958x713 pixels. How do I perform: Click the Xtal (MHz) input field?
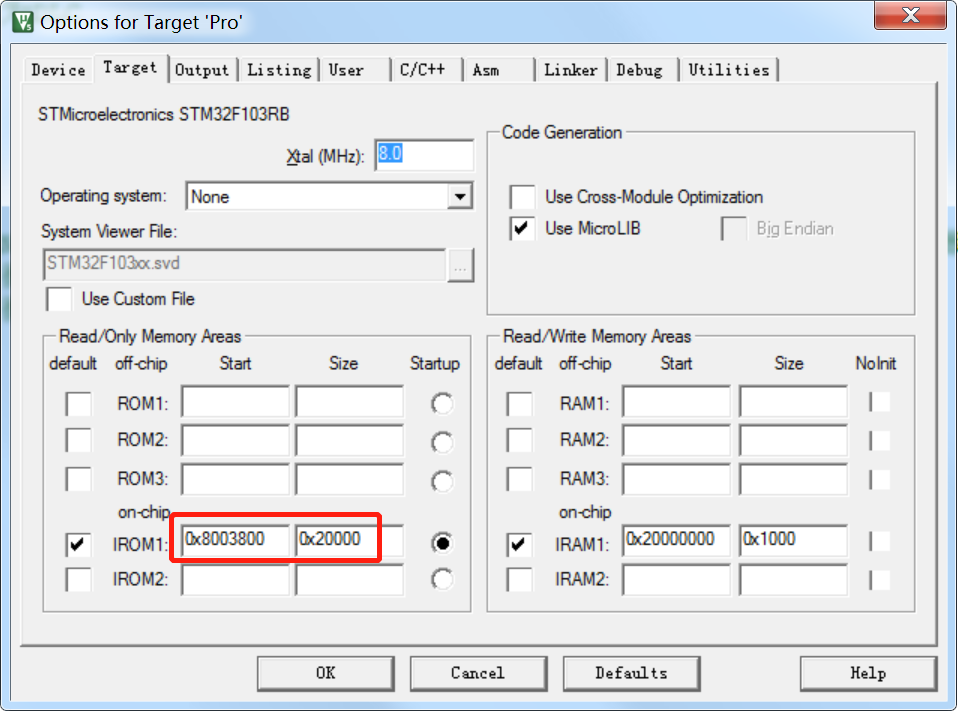[x=423, y=155]
